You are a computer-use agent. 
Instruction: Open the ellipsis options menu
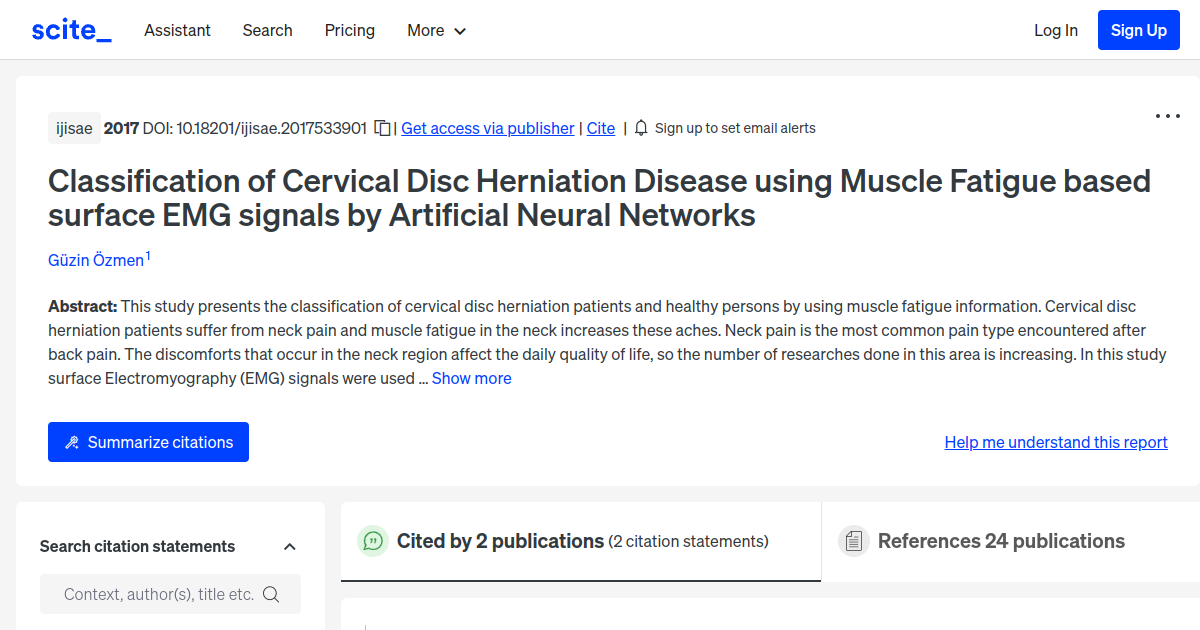(1167, 116)
